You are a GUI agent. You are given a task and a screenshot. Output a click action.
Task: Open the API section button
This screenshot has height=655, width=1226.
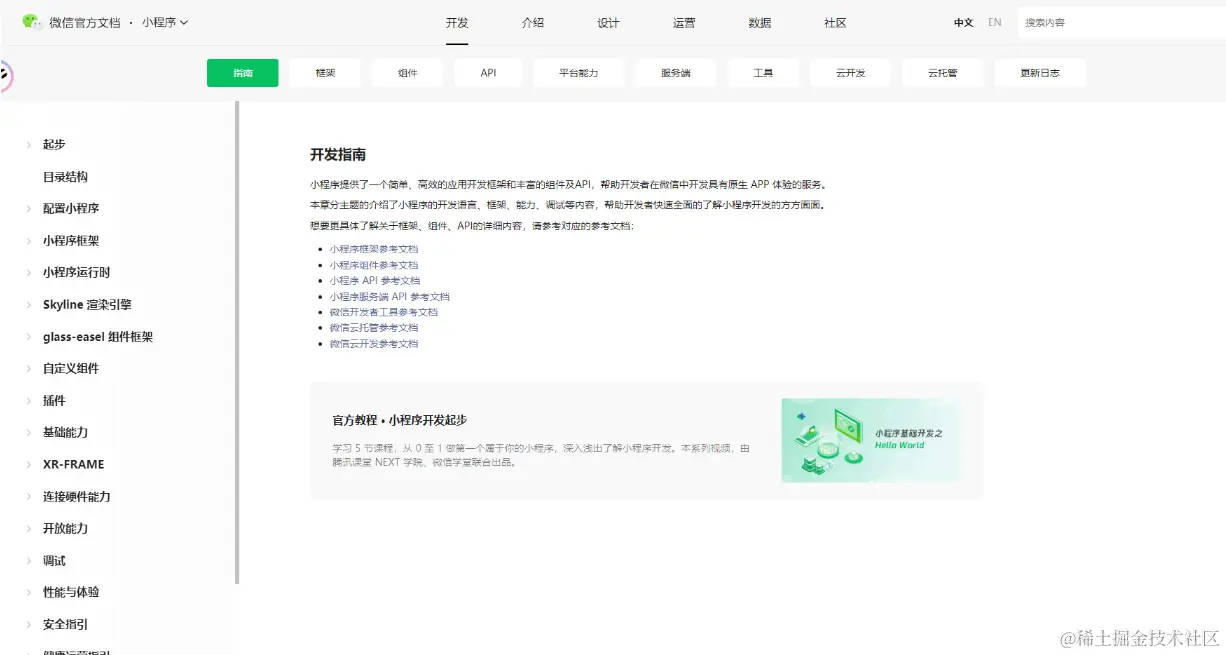[488, 73]
